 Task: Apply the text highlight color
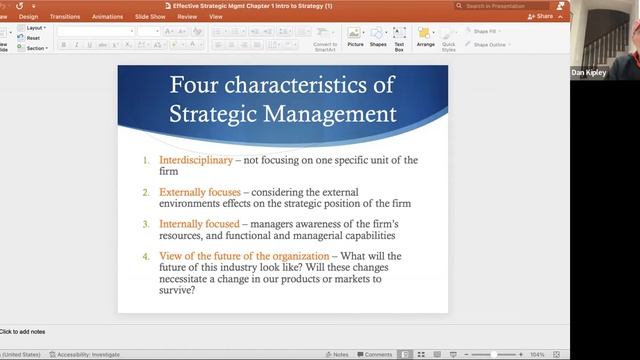click(174, 45)
